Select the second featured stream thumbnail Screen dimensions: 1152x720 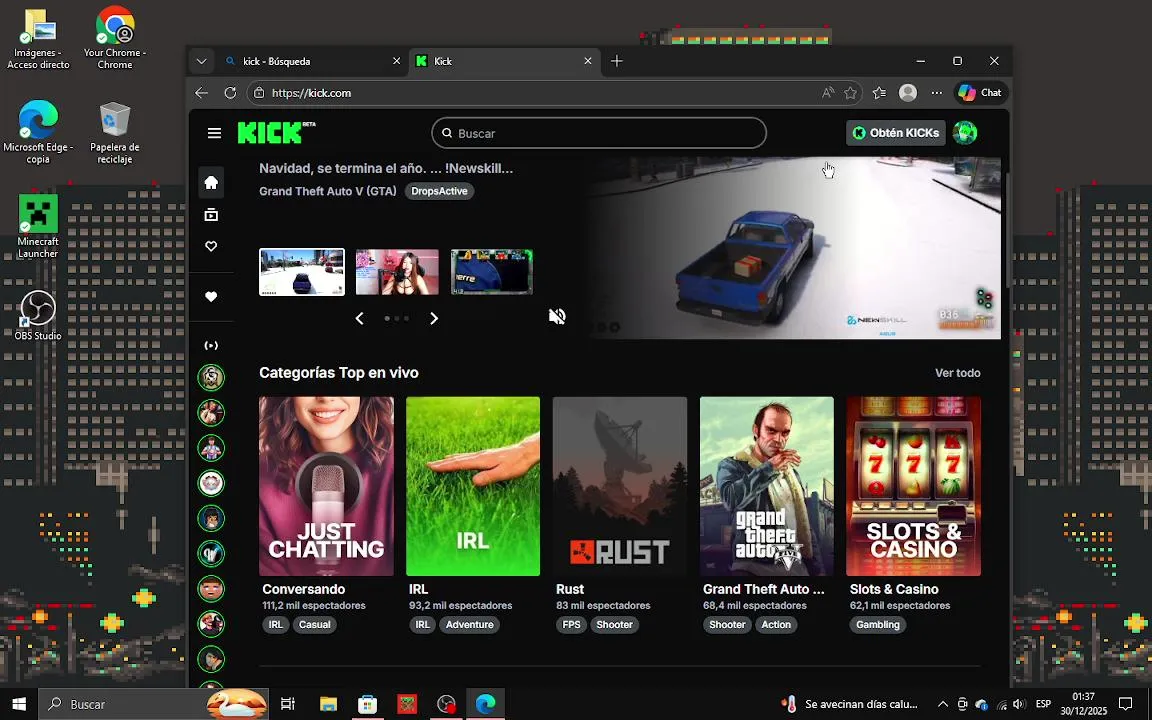tap(397, 272)
